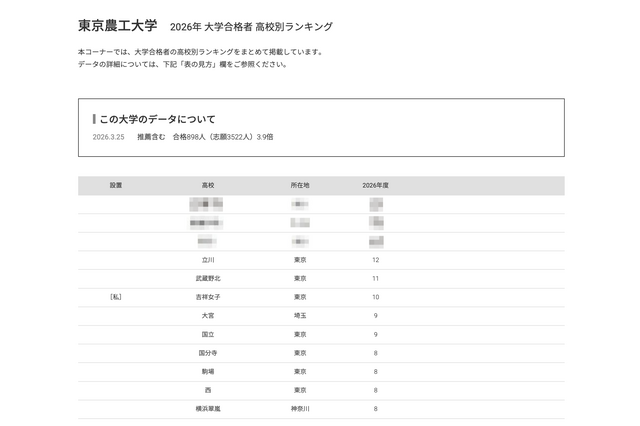Click the date 2026.3.25

[108, 137]
